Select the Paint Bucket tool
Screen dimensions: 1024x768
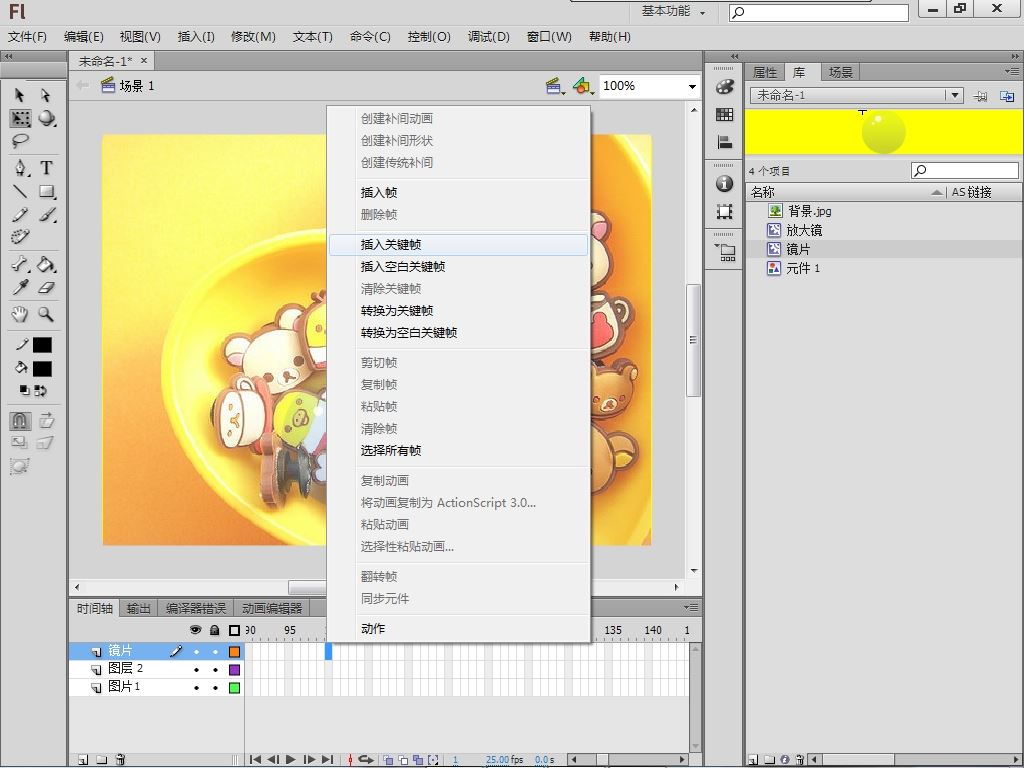(x=46, y=264)
